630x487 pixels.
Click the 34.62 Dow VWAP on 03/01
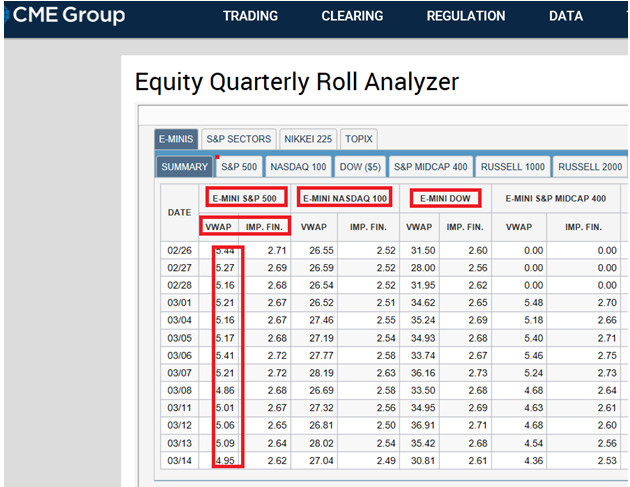(423, 303)
